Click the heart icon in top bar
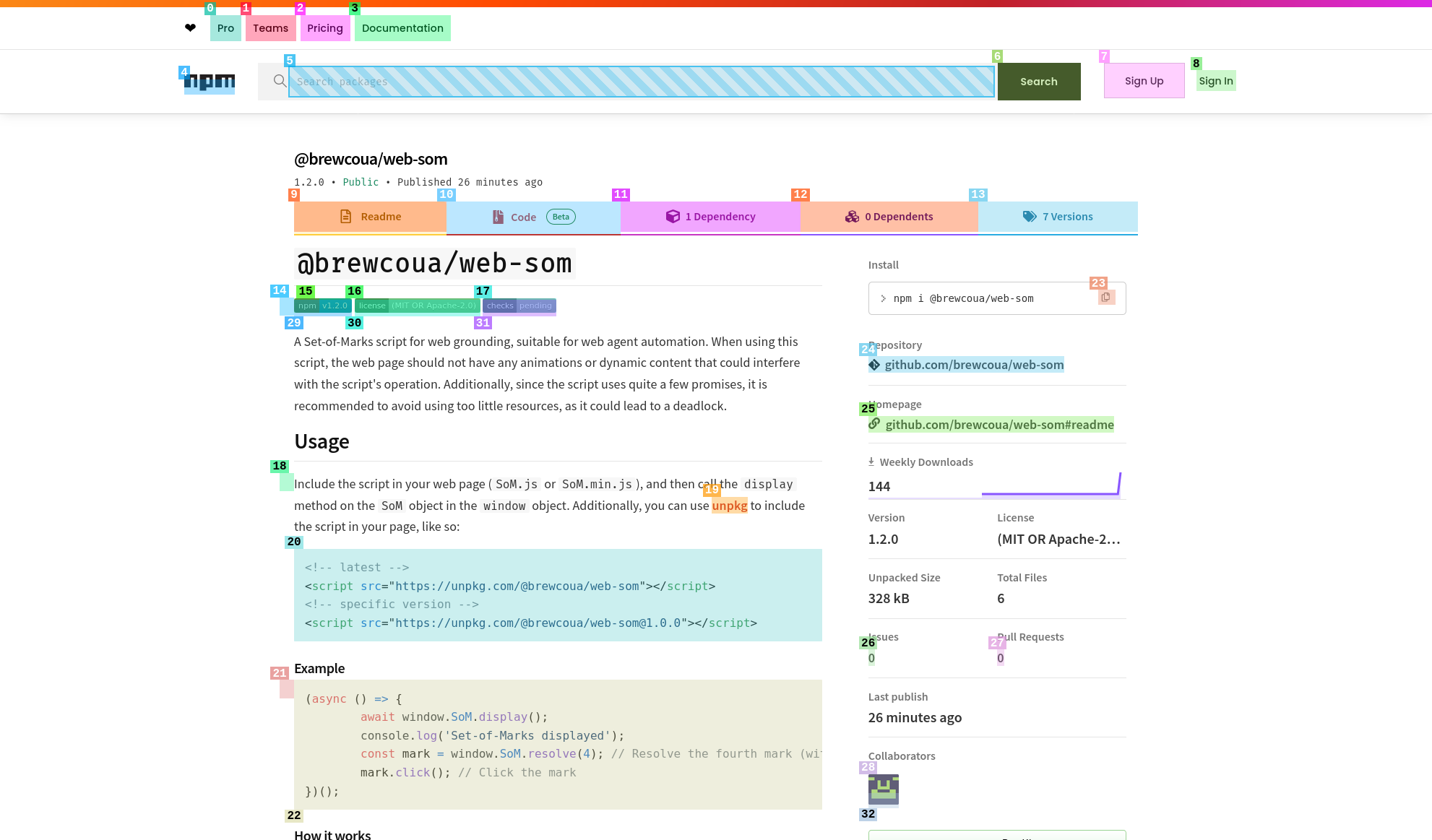1432x840 pixels. (190, 28)
